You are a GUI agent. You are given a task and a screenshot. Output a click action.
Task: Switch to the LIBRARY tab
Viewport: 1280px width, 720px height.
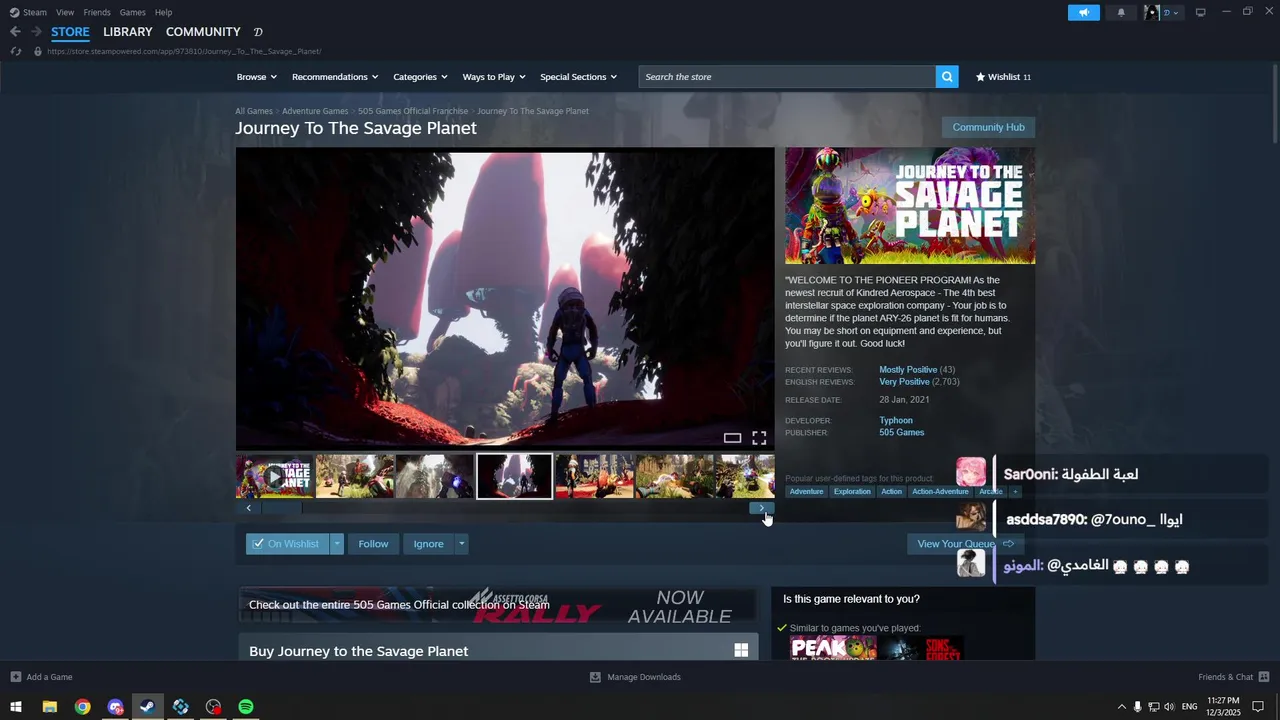point(128,32)
